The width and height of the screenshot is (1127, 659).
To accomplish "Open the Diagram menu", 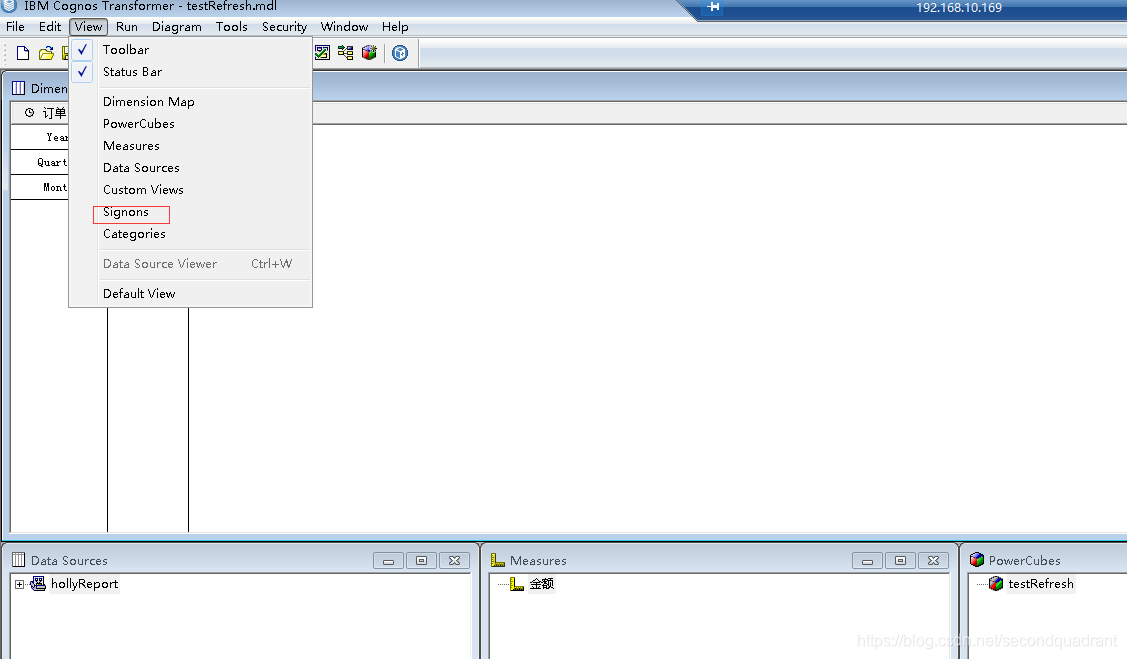I will (x=177, y=27).
